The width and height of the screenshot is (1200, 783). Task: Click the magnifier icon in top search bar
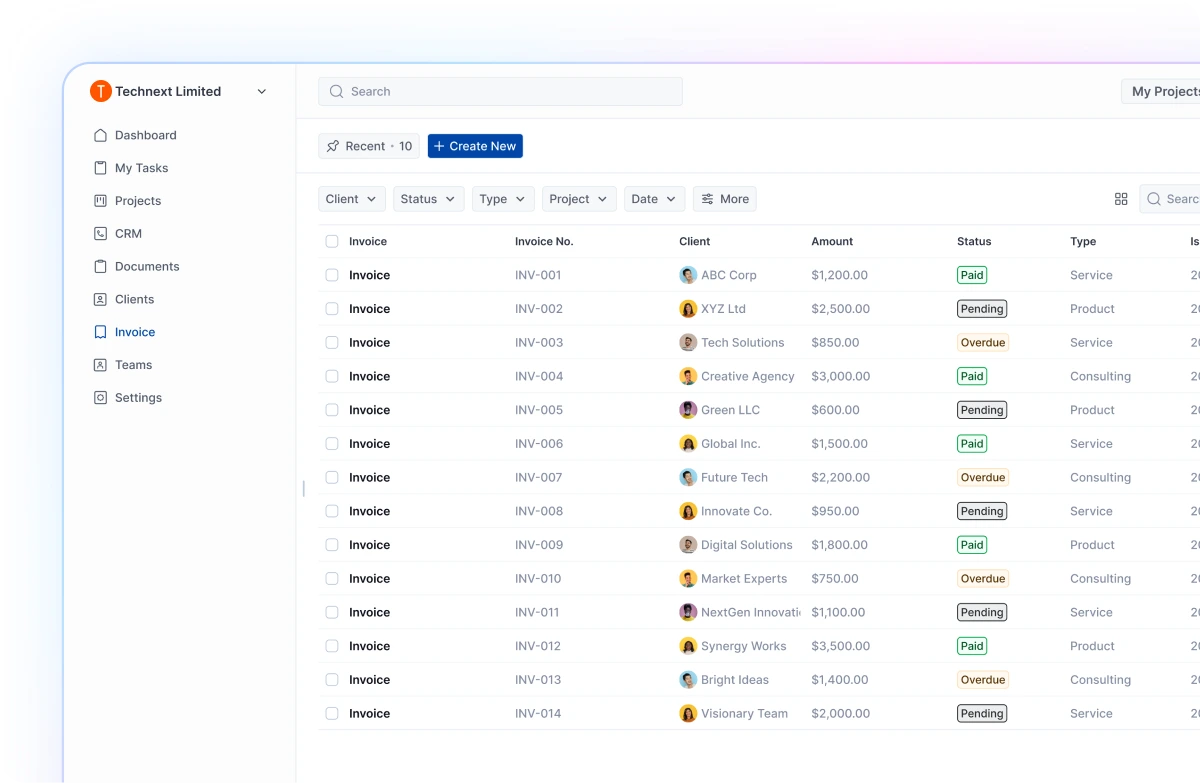pyautogui.click(x=337, y=91)
